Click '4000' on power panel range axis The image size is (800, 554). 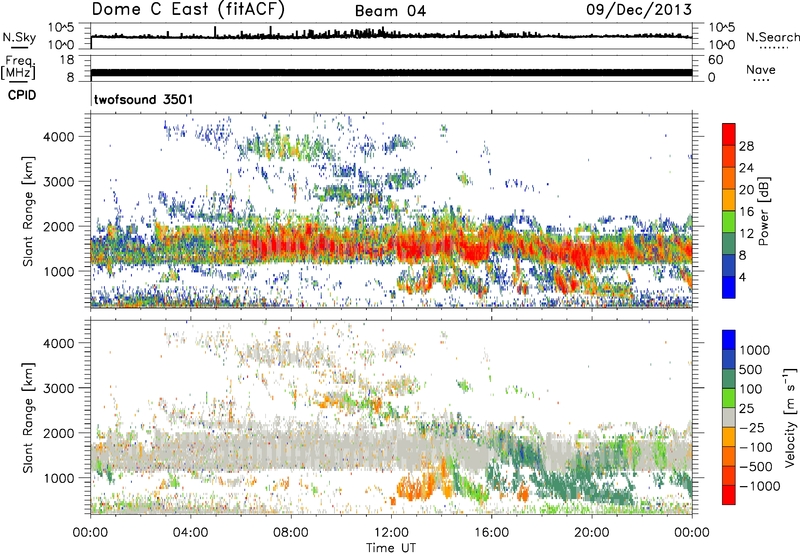click(x=58, y=137)
